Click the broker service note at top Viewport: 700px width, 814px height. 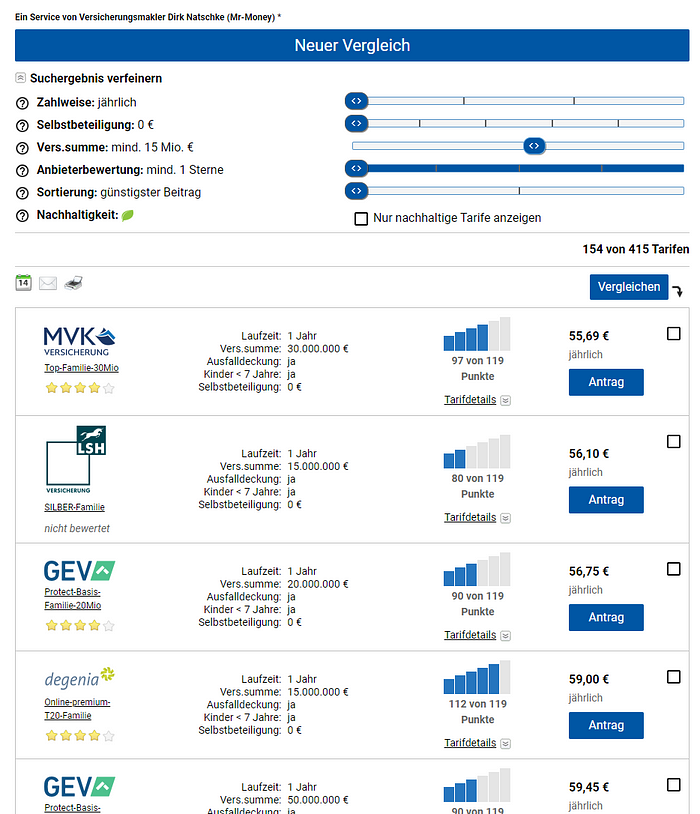(148, 17)
